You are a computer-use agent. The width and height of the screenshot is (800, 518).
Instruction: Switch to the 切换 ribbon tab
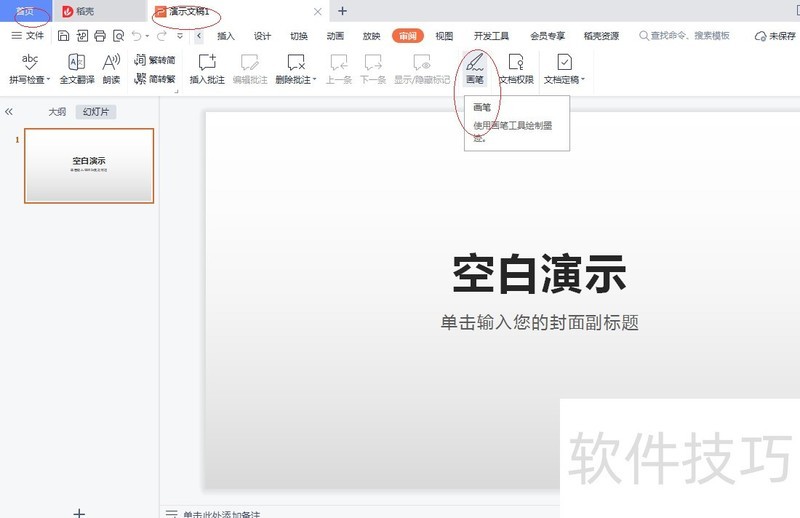(x=298, y=36)
